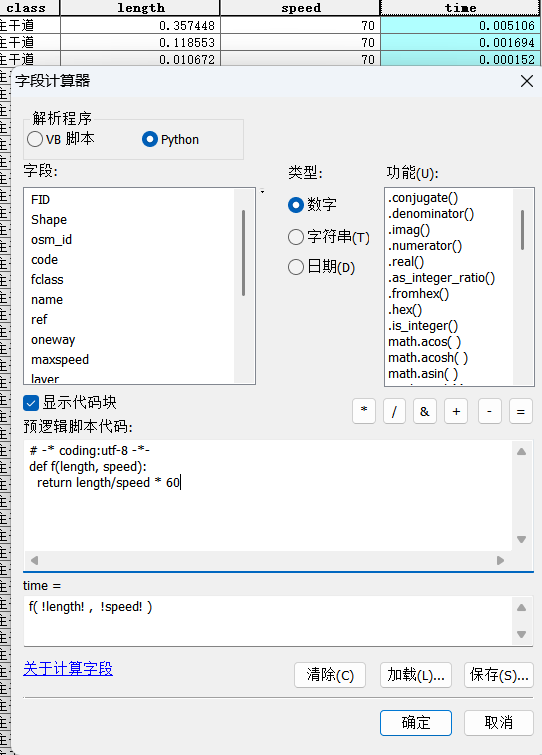Insert the divide / operator
Screen dimensions: 542x755
(394, 411)
